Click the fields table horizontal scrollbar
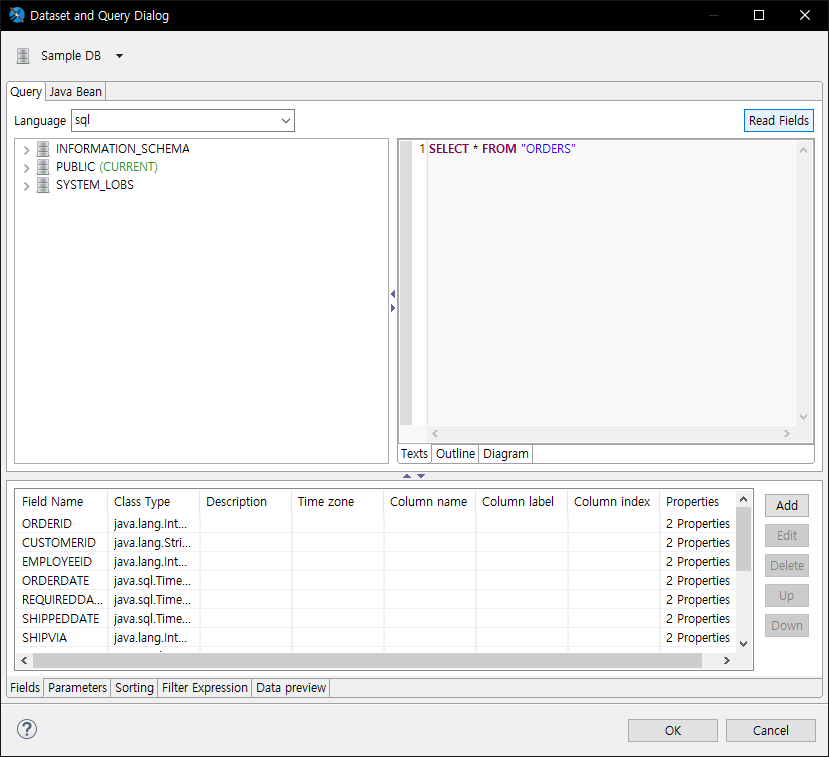 (x=367, y=660)
